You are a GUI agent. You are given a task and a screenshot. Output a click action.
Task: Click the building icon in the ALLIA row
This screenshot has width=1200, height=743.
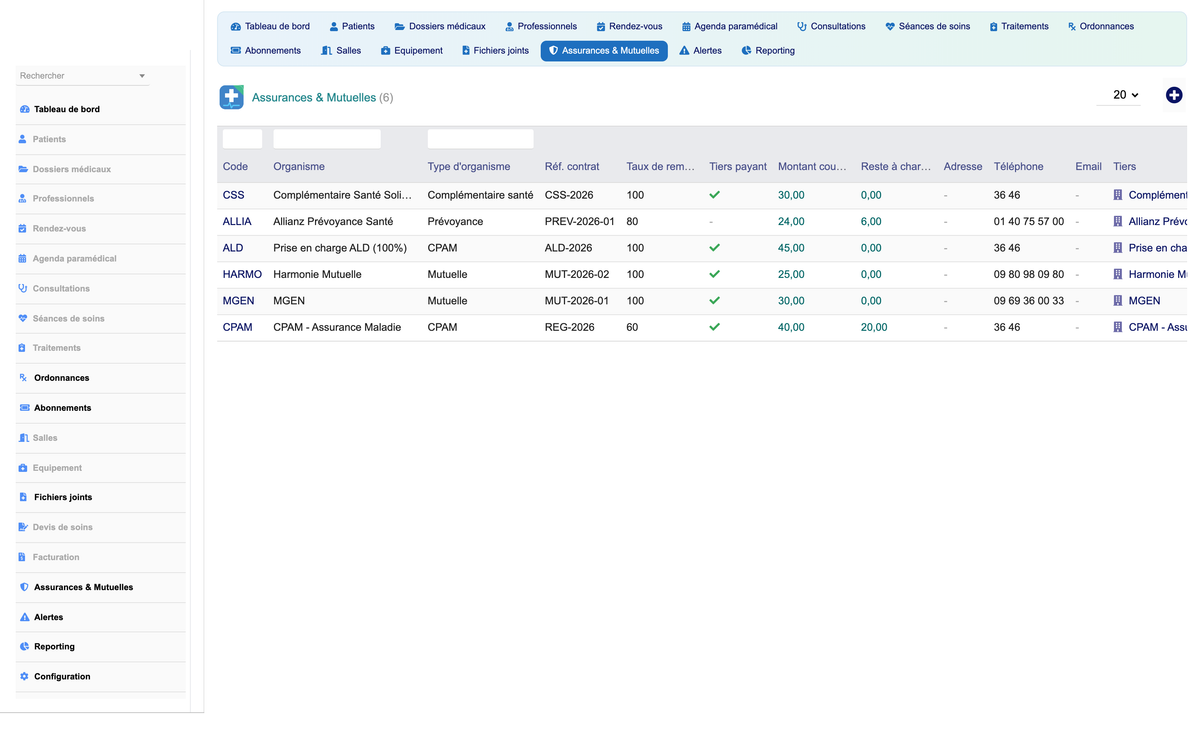click(1118, 221)
